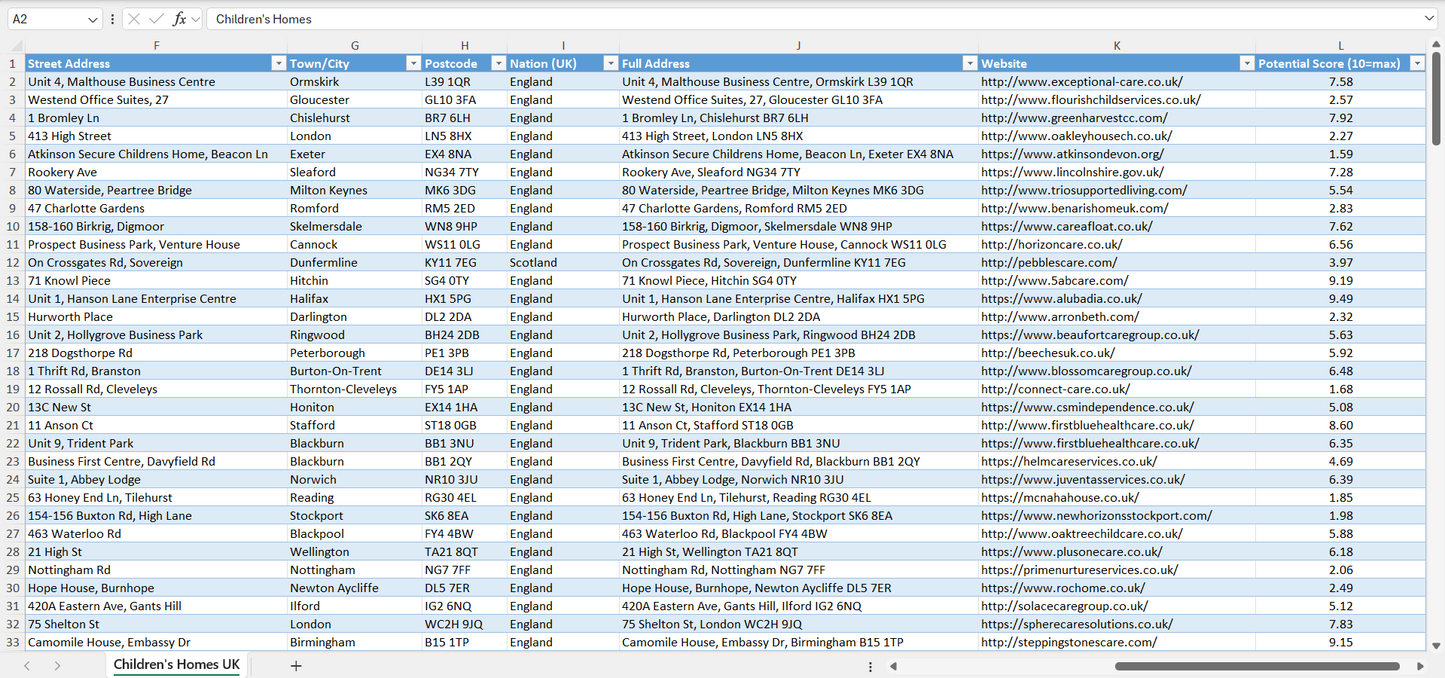Open the vertical dots menu beside the Name box
Screen dimensions: 1445x678
click(113, 18)
